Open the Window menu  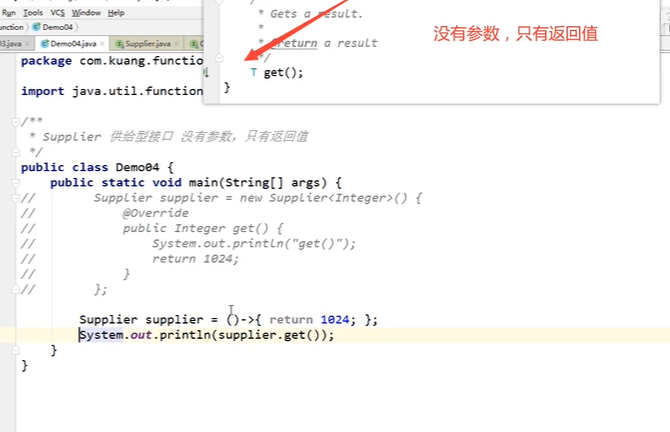coord(86,13)
